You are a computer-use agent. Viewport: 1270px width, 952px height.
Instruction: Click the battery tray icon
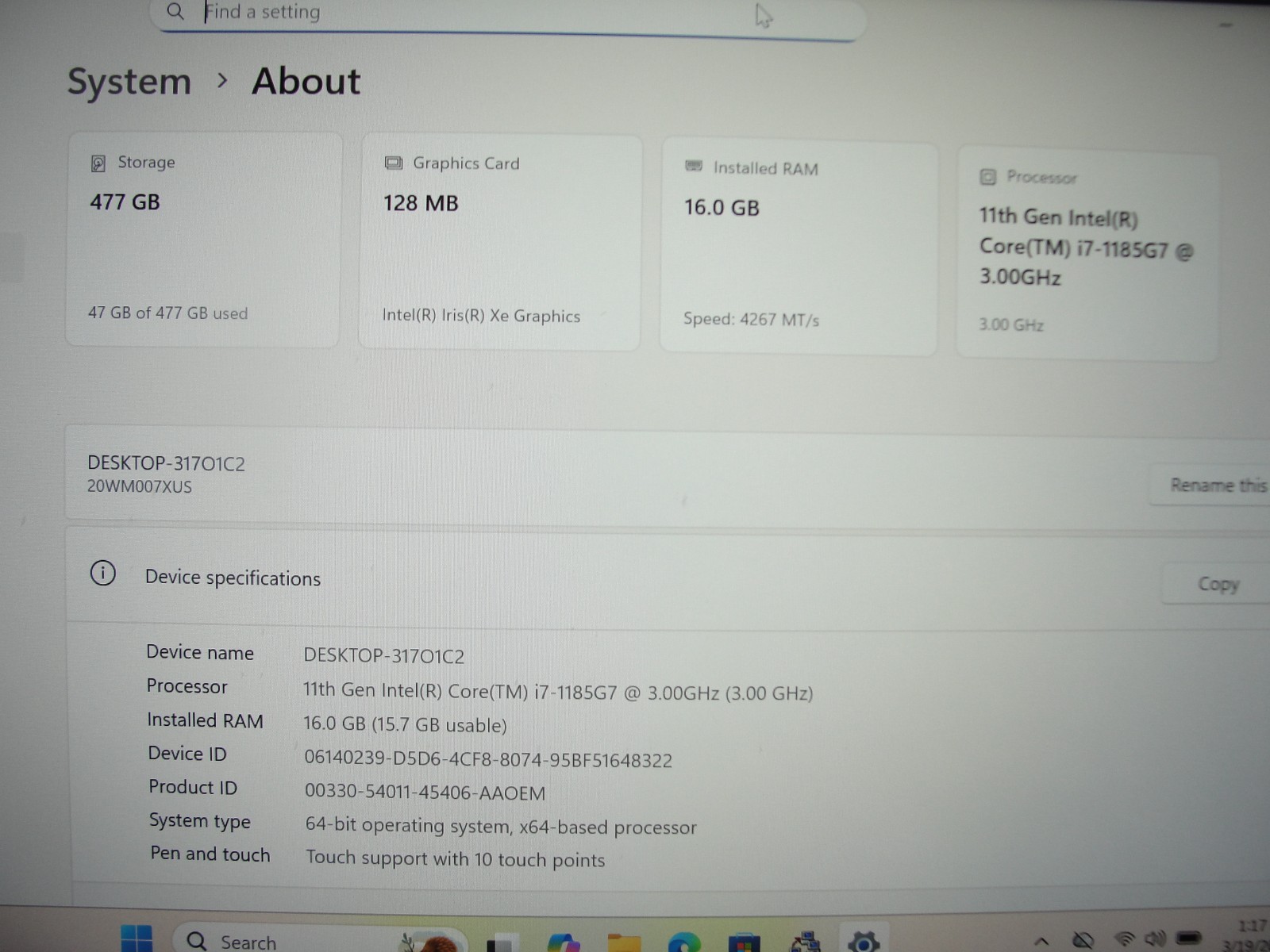[1189, 938]
